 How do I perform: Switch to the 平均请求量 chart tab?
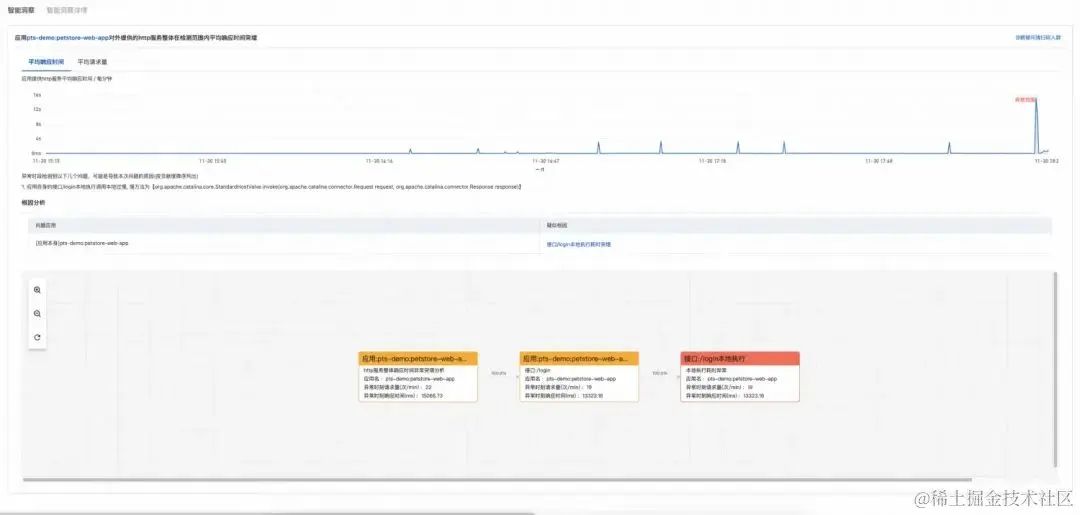[92, 62]
